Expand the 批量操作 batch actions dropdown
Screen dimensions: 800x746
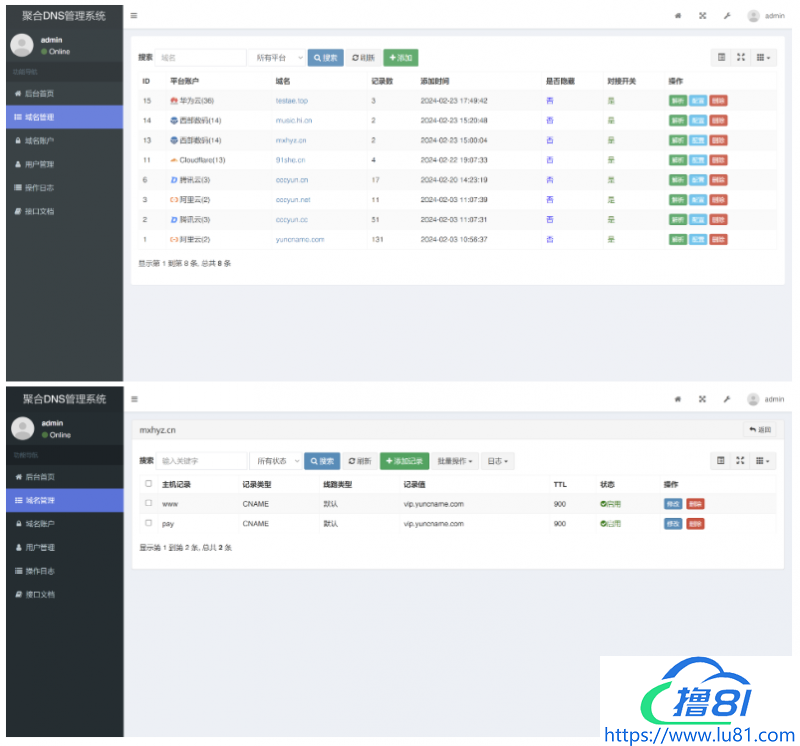coord(456,461)
